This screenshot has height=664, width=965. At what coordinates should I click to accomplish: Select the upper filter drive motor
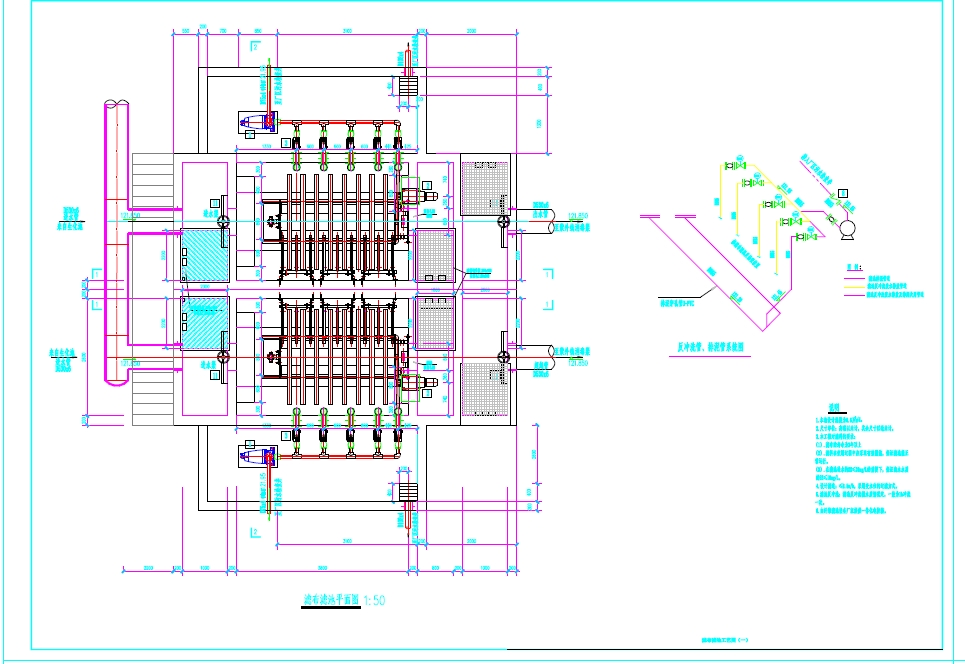click(x=418, y=197)
